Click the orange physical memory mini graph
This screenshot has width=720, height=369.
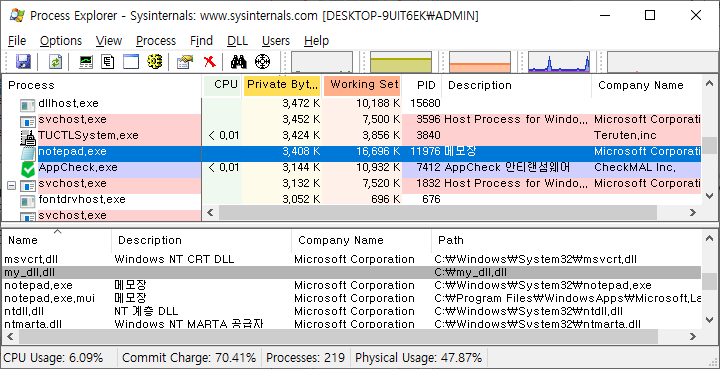pos(480,62)
